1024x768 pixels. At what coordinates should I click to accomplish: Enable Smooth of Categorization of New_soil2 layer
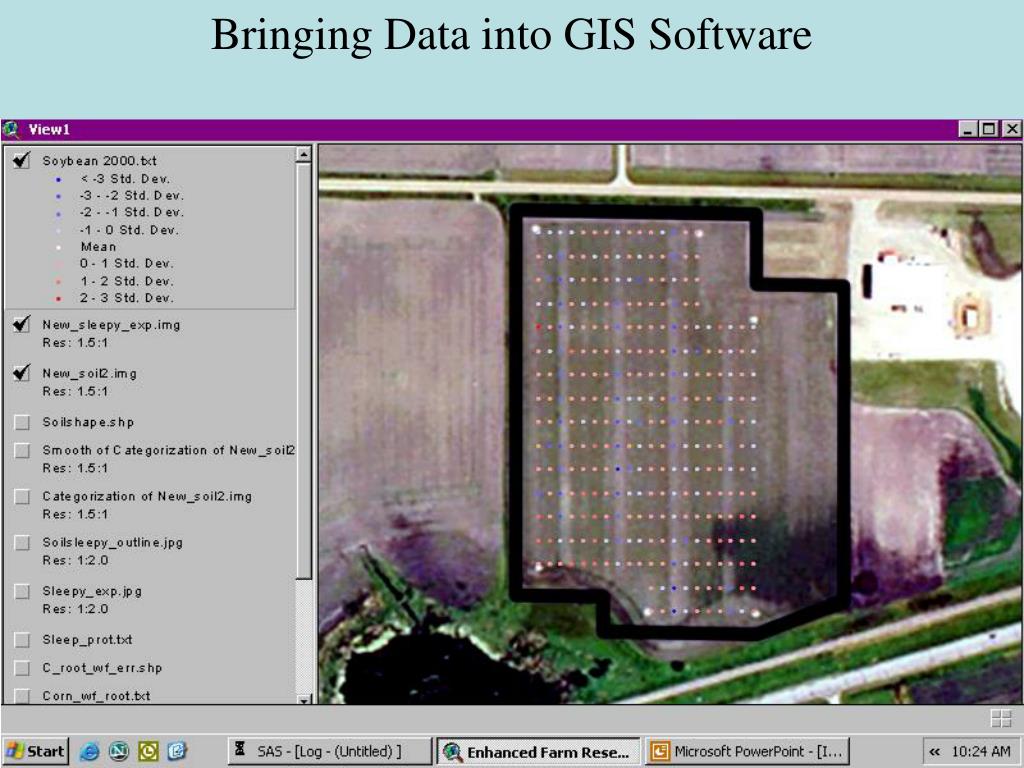point(22,451)
